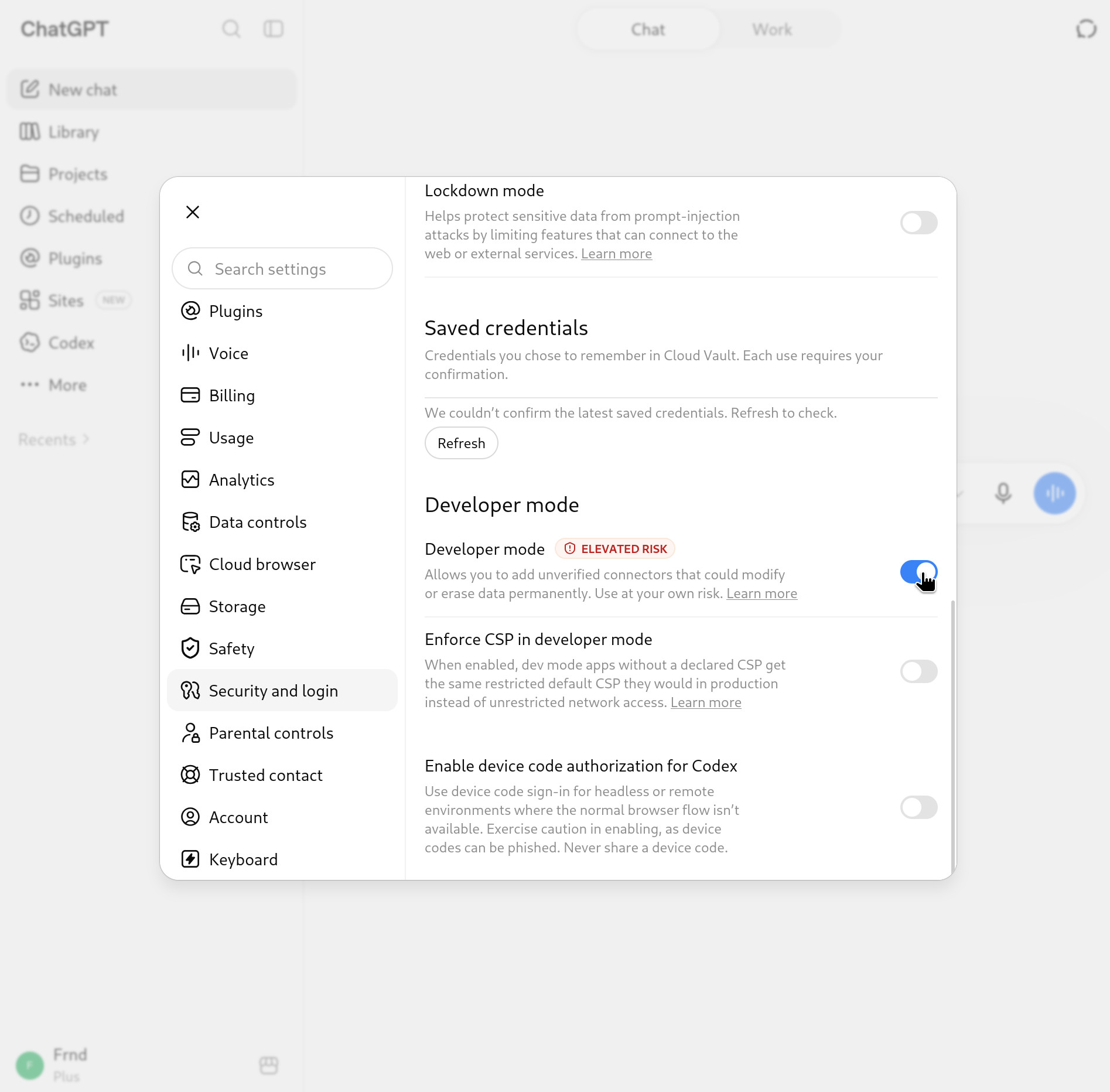Close the settings dialog with the X
The width and height of the screenshot is (1110, 1092).
pyautogui.click(x=193, y=212)
